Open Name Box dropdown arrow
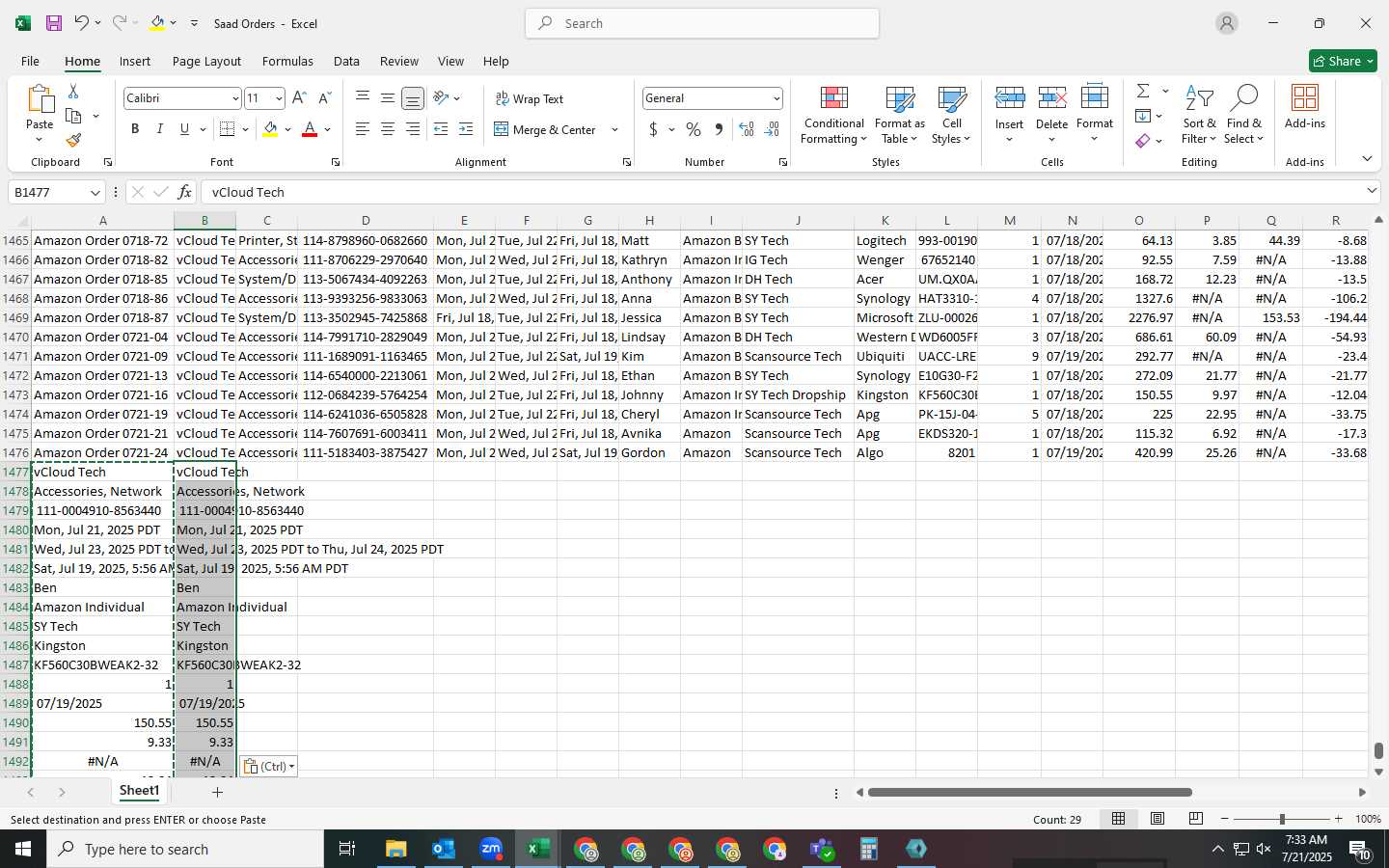The width and height of the screenshot is (1389, 868). point(95,192)
